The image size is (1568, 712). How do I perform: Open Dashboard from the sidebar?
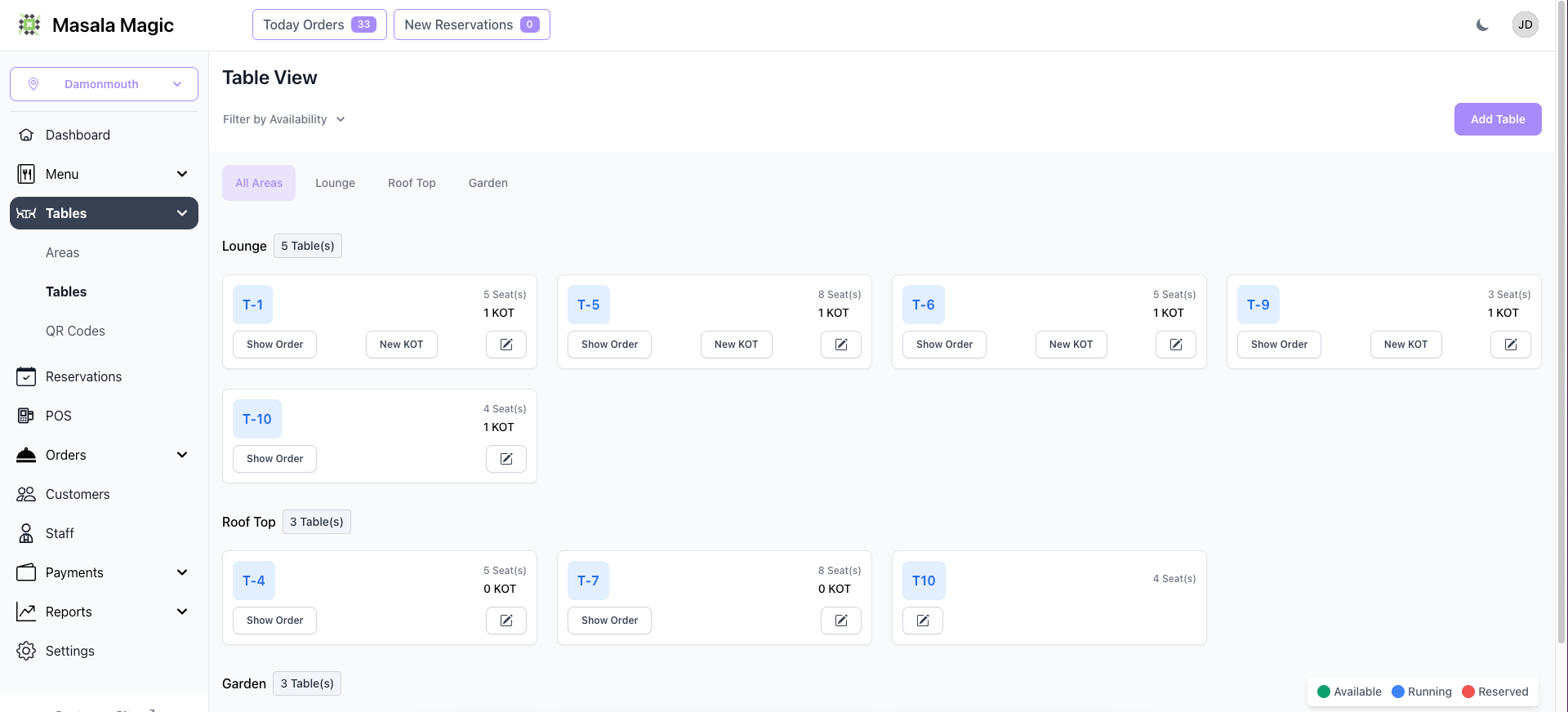104,135
